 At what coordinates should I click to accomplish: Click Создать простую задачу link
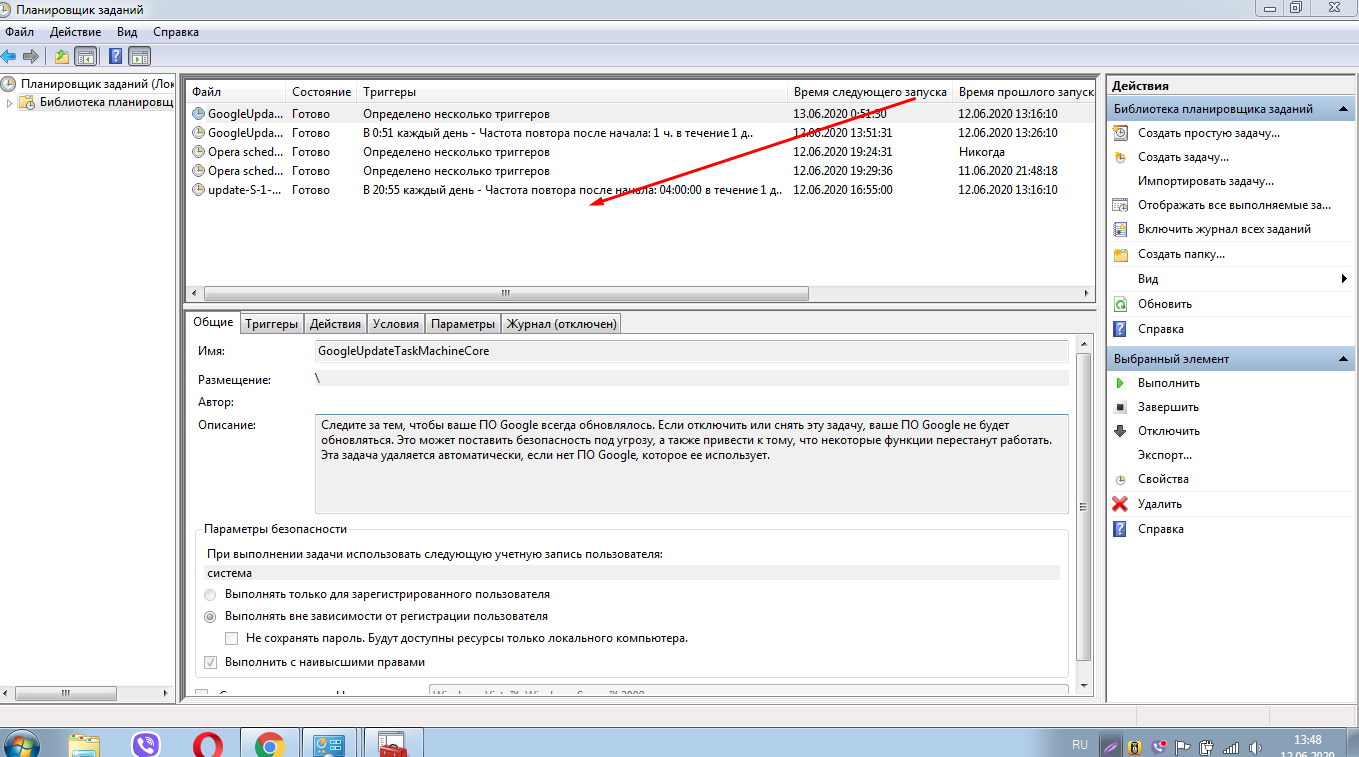tap(1208, 133)
